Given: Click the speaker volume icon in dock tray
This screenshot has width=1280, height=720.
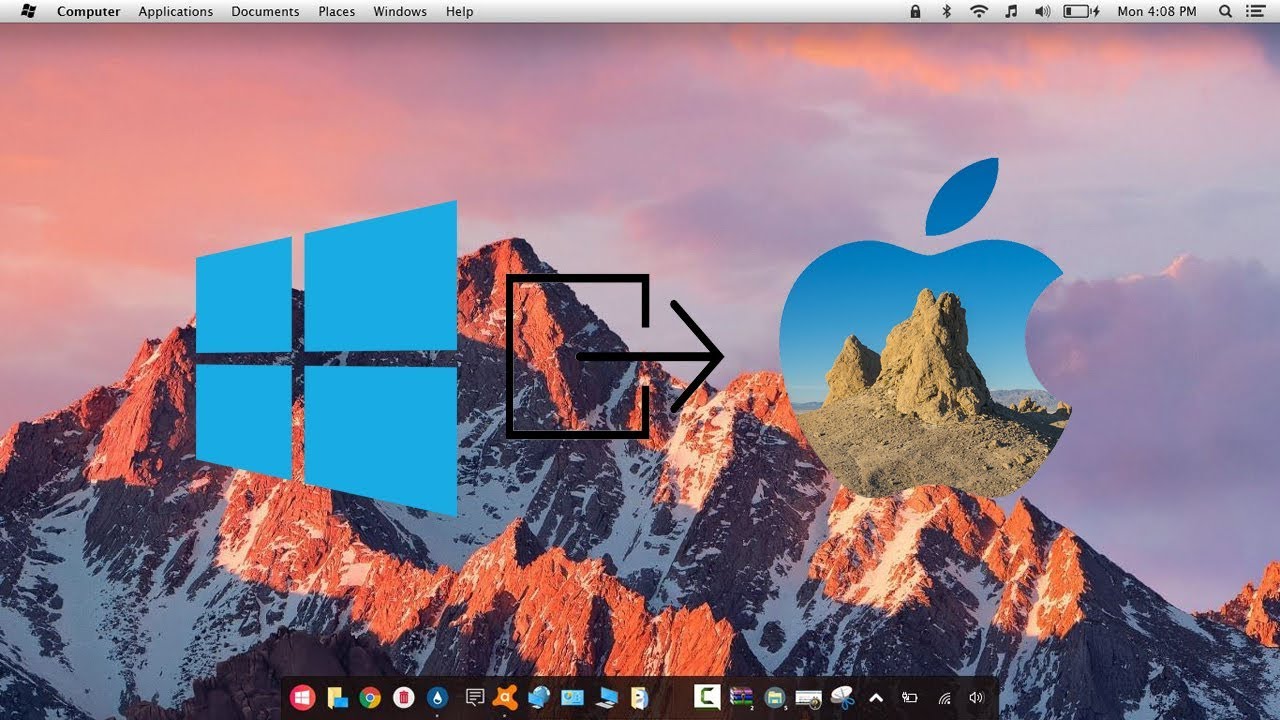Looking at the screenshot, I should click(x=977, y=698).
